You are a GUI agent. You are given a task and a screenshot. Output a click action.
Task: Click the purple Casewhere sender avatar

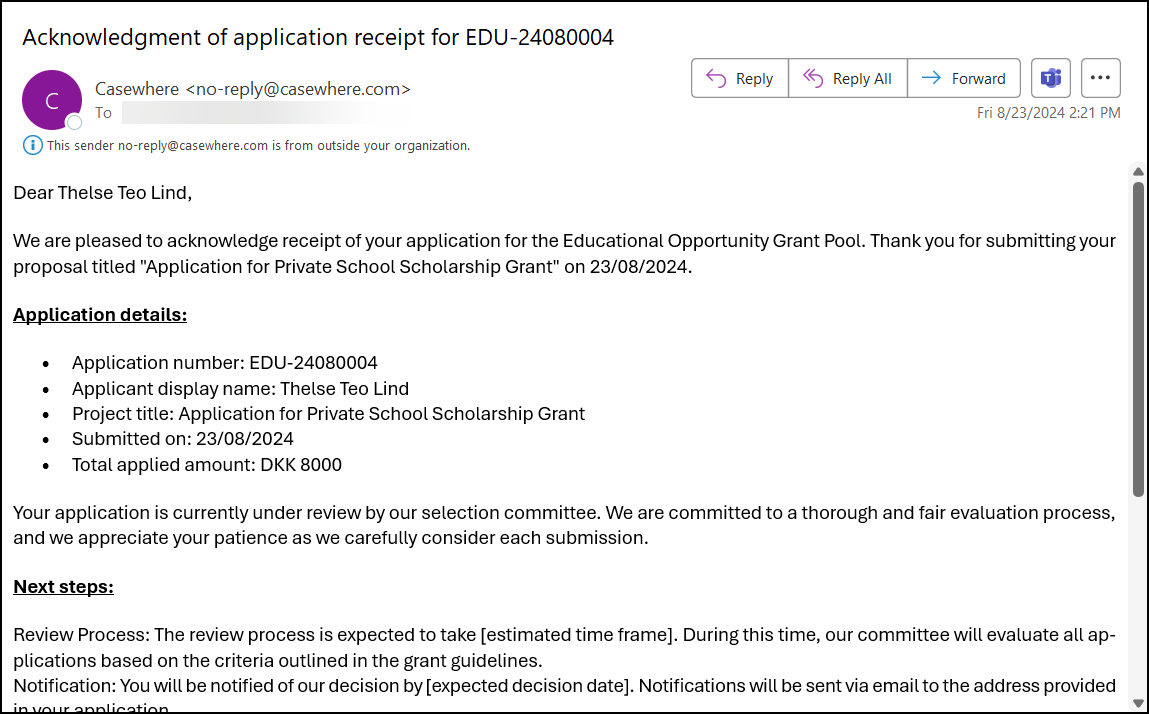[51, 99]
